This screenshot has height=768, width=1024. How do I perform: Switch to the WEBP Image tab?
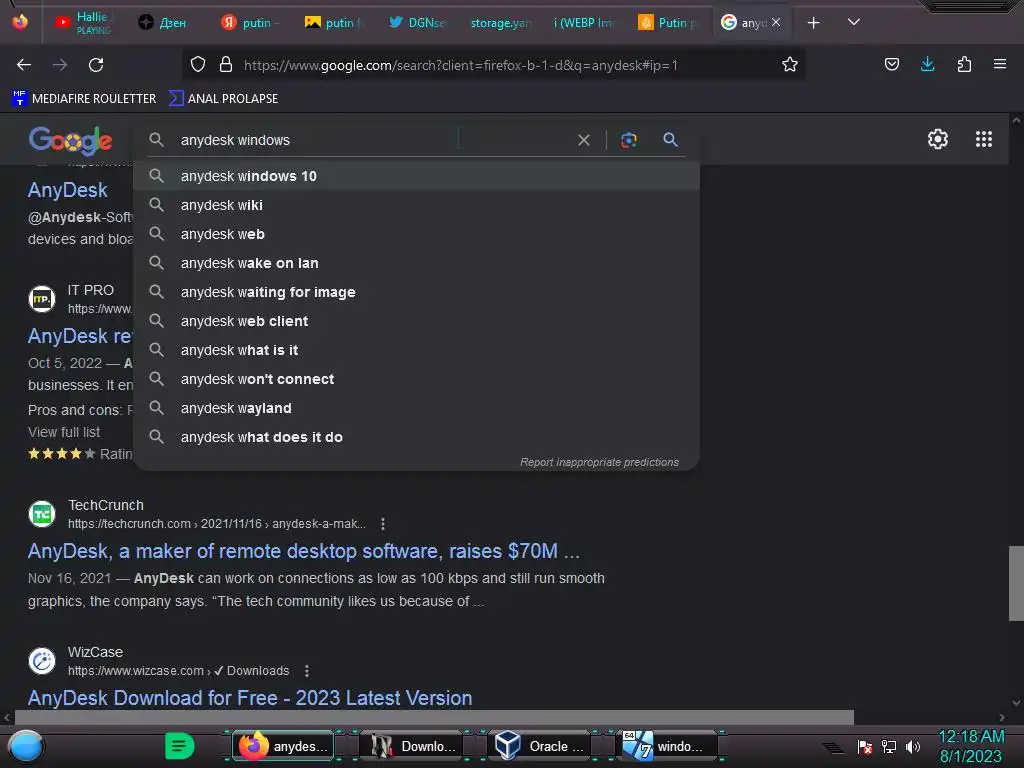tap(584, 23)
